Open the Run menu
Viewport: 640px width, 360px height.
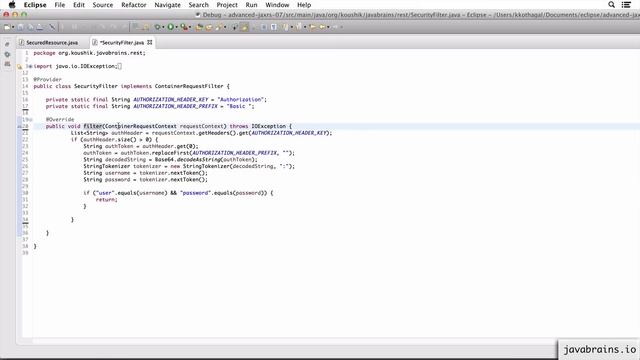251,5
